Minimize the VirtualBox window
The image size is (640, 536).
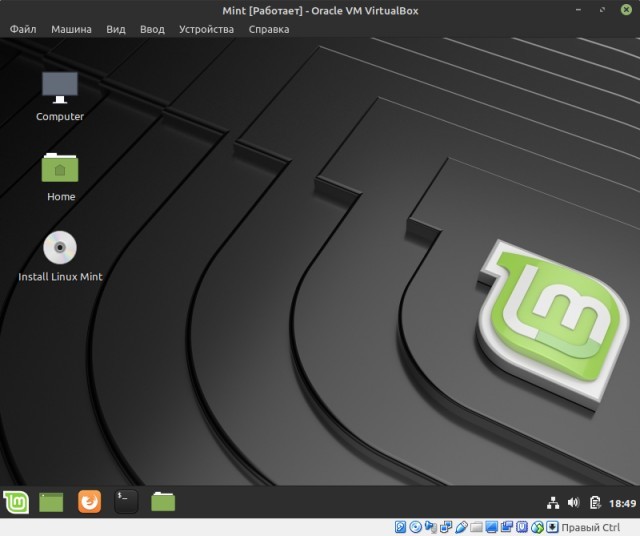(x=578, y=10)
